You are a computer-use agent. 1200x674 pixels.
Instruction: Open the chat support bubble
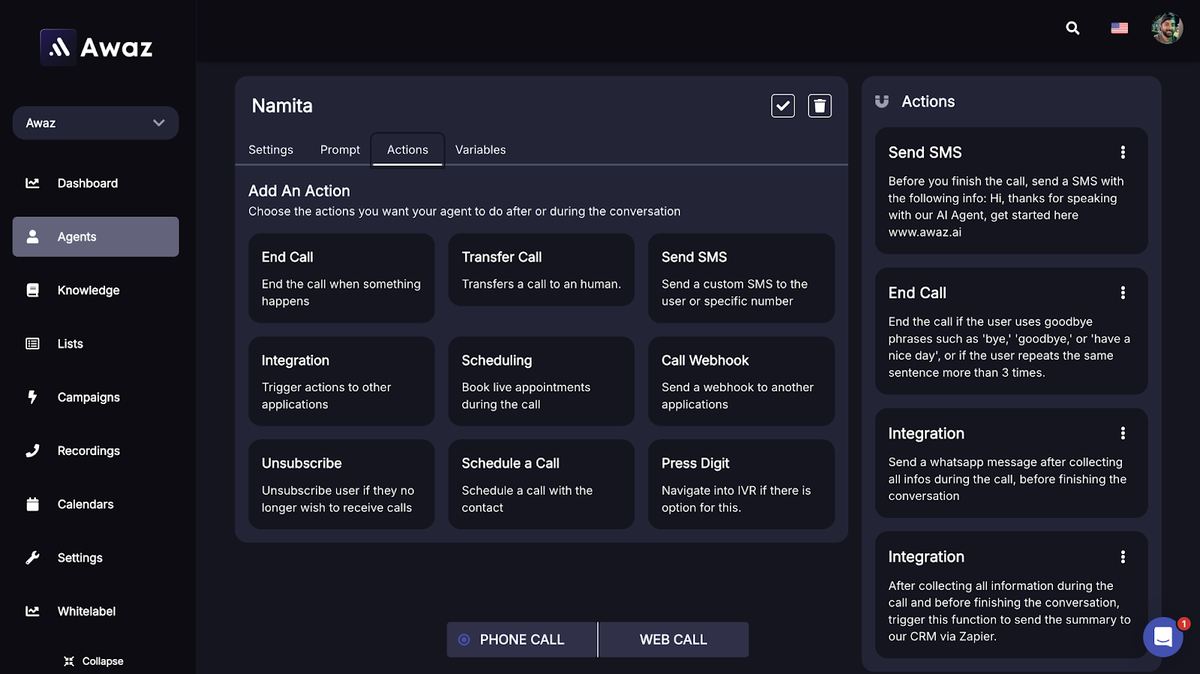click(1162, 637)
